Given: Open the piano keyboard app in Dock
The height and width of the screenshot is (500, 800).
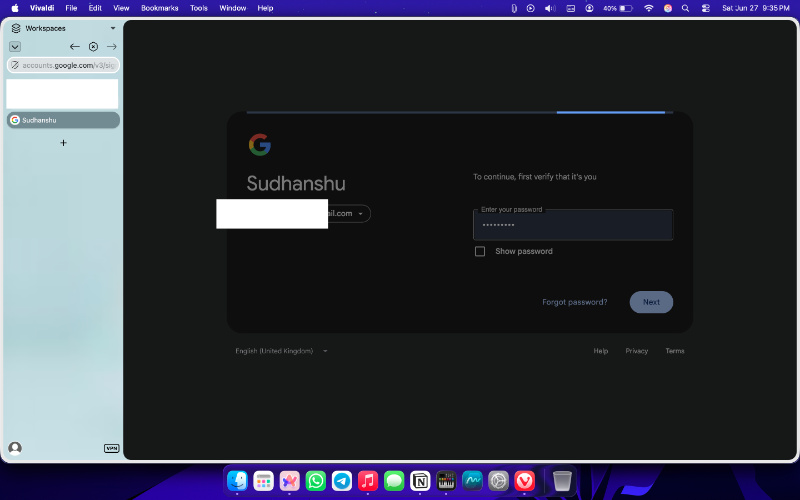Looking at the screenshot, I should coord(446,481).
